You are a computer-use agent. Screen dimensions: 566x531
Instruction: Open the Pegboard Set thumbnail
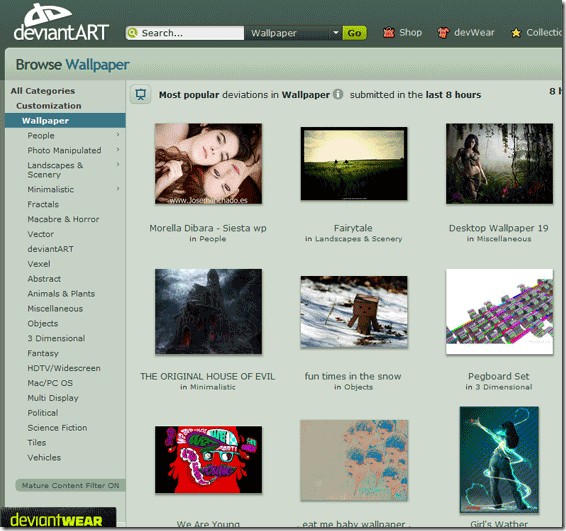coord(499,312)
